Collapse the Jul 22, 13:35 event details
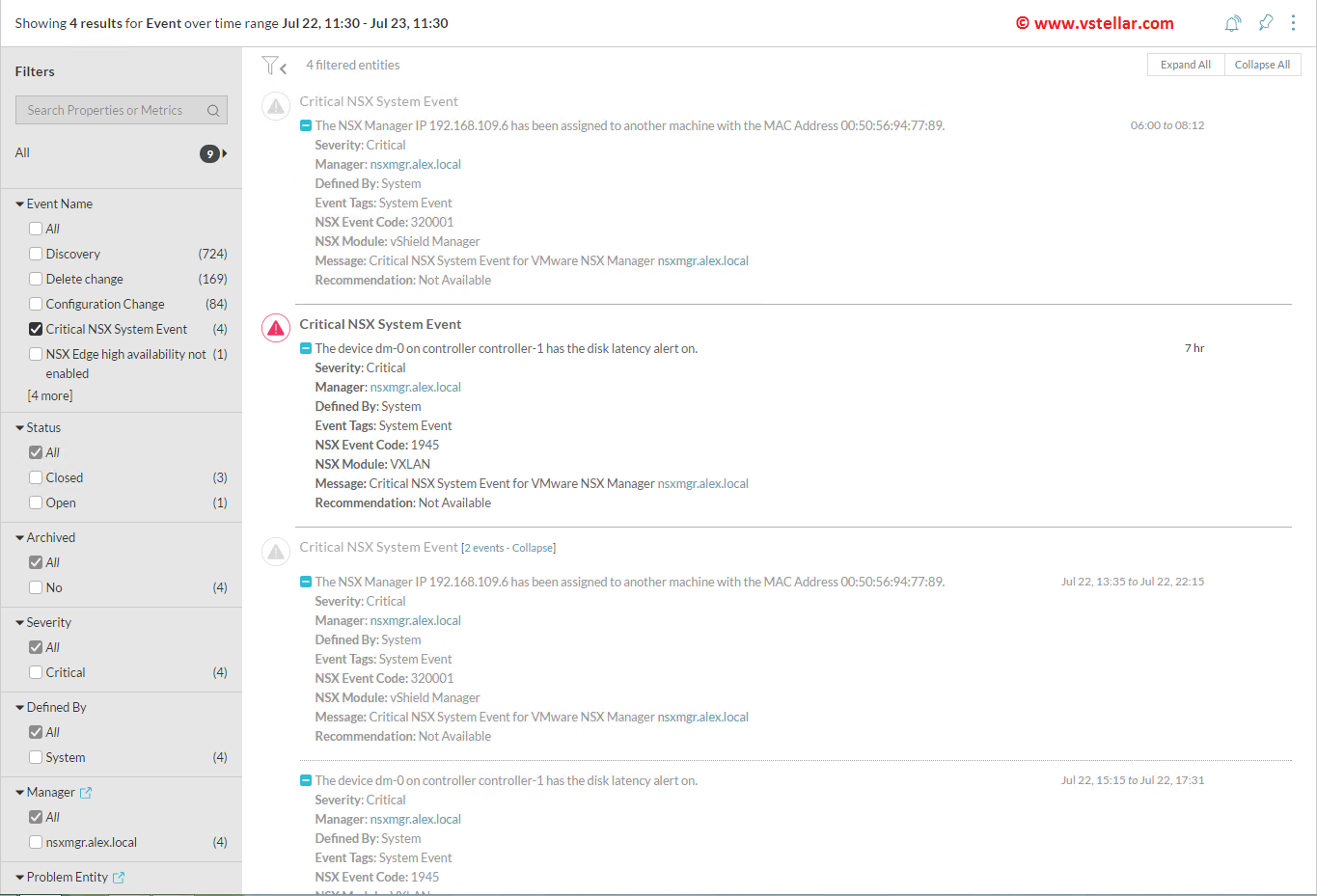1317x896 pixels. point(306,582)
